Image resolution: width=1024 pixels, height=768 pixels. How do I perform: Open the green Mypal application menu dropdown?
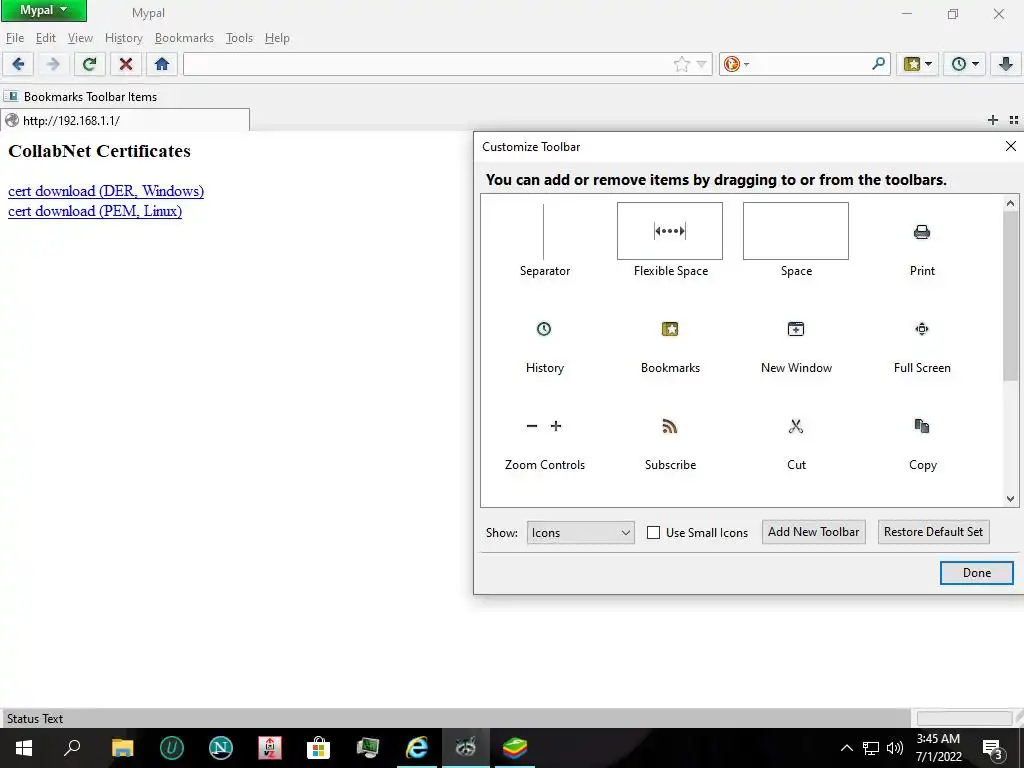[x=43, y=10]
